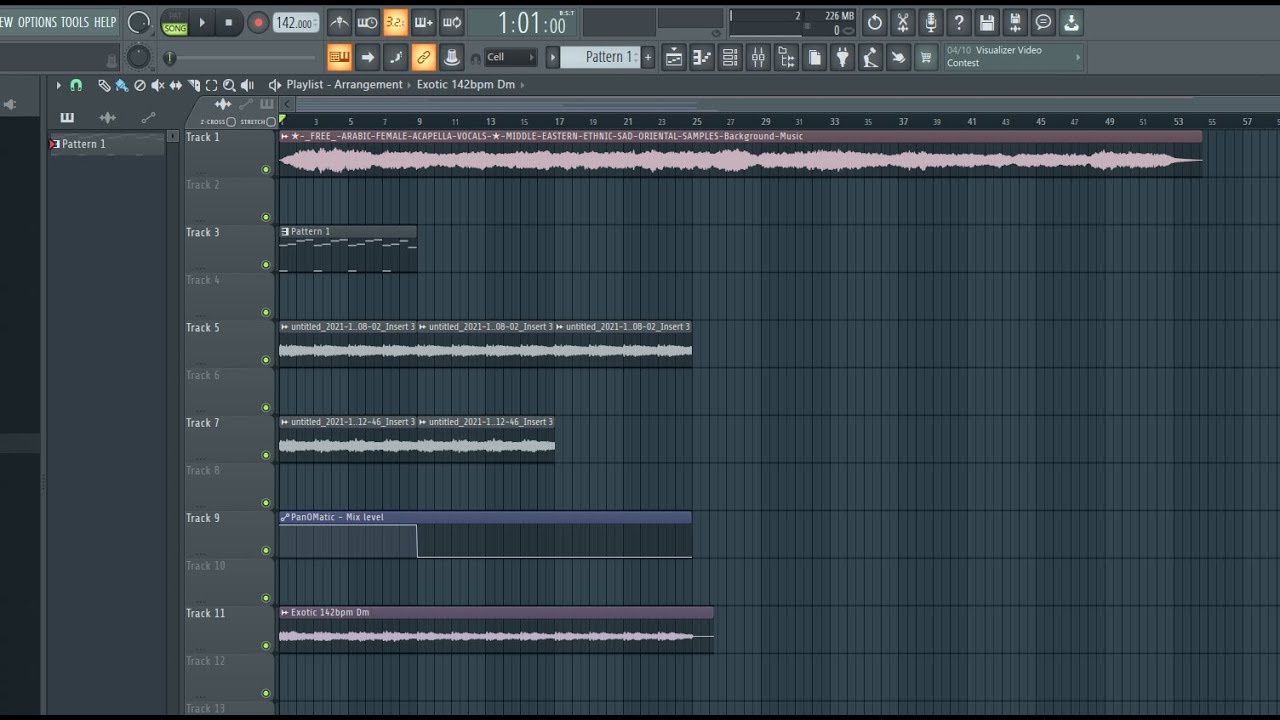Viewport: 1280px width, 720px height.
Task: Open the content library cart icon
Action: tap(926, 58)
